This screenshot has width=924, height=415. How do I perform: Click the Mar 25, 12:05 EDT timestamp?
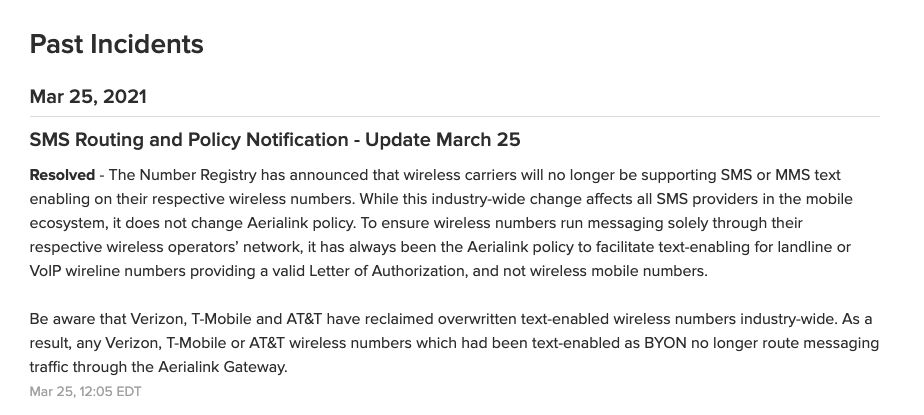[85, 391]
